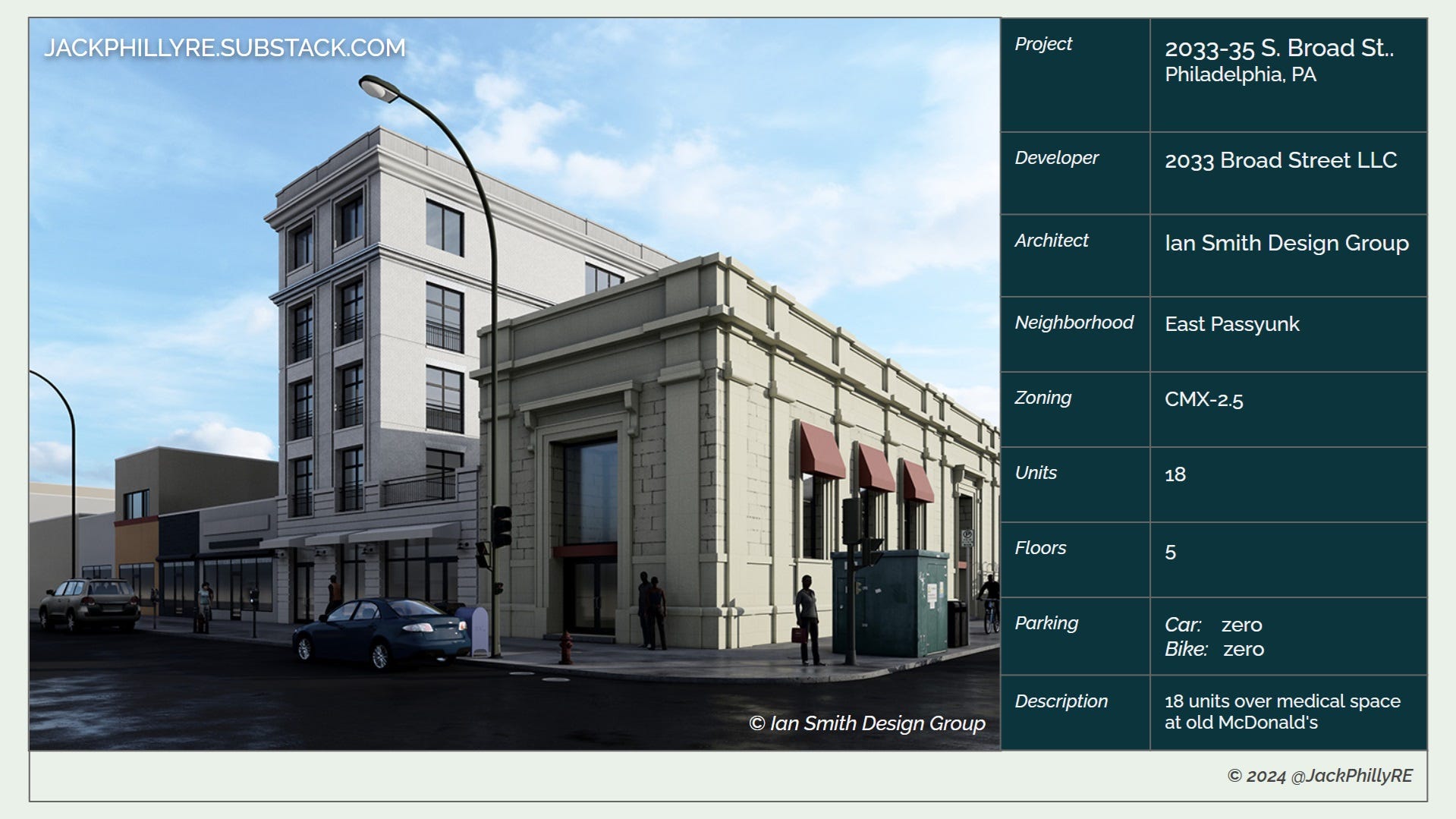
Task: Click '2033 Broad Street LLC' developer value
Action: coord(1281,160)
